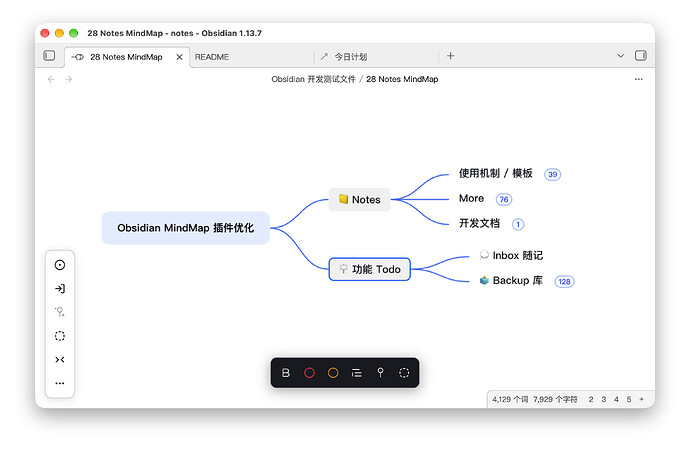This screenshot has height=455, width=690.
Task: Open the three-dot more options menu
Action: pyautogui.click(x=639, y=79)
